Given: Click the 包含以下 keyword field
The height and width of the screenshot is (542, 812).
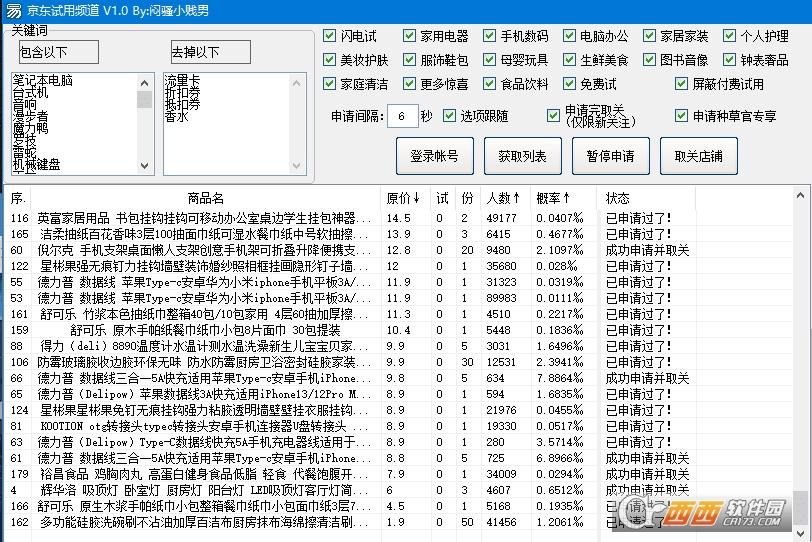Looking at the screenshot, I should point(58,52).
